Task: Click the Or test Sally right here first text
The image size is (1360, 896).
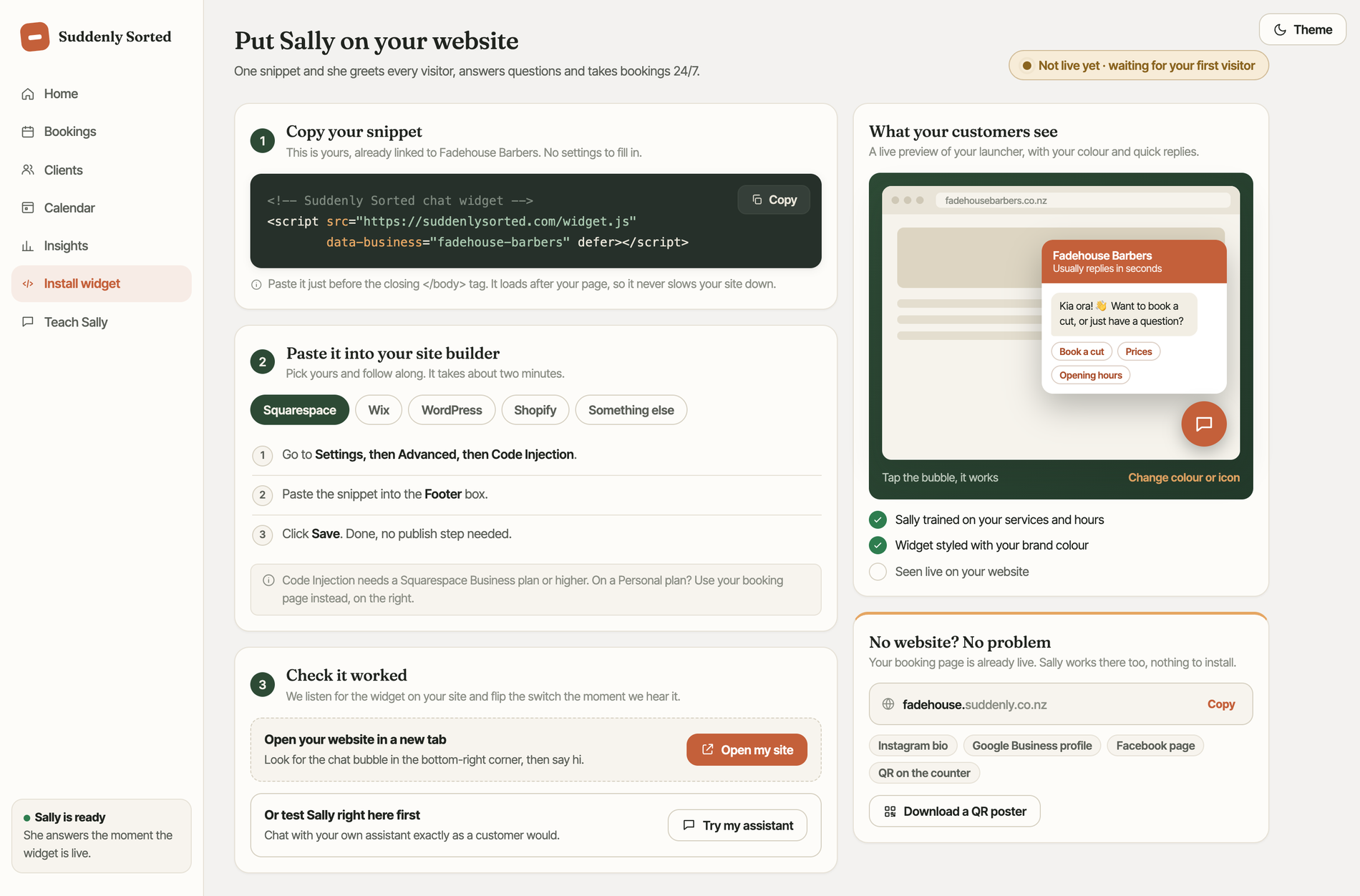Action: tap(341, 815)
